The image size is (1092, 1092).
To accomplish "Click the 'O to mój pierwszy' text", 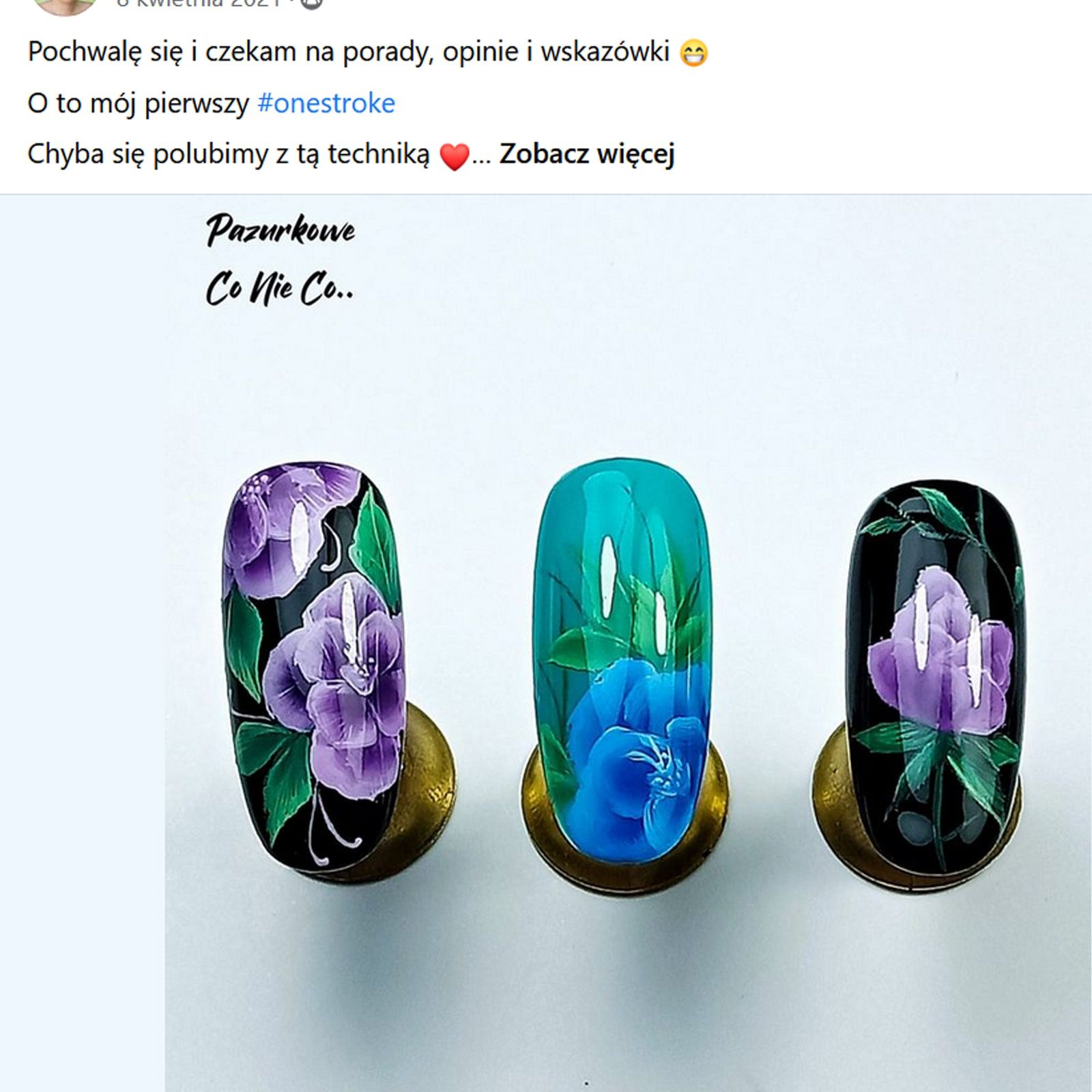I will click(x=139, y=103).
